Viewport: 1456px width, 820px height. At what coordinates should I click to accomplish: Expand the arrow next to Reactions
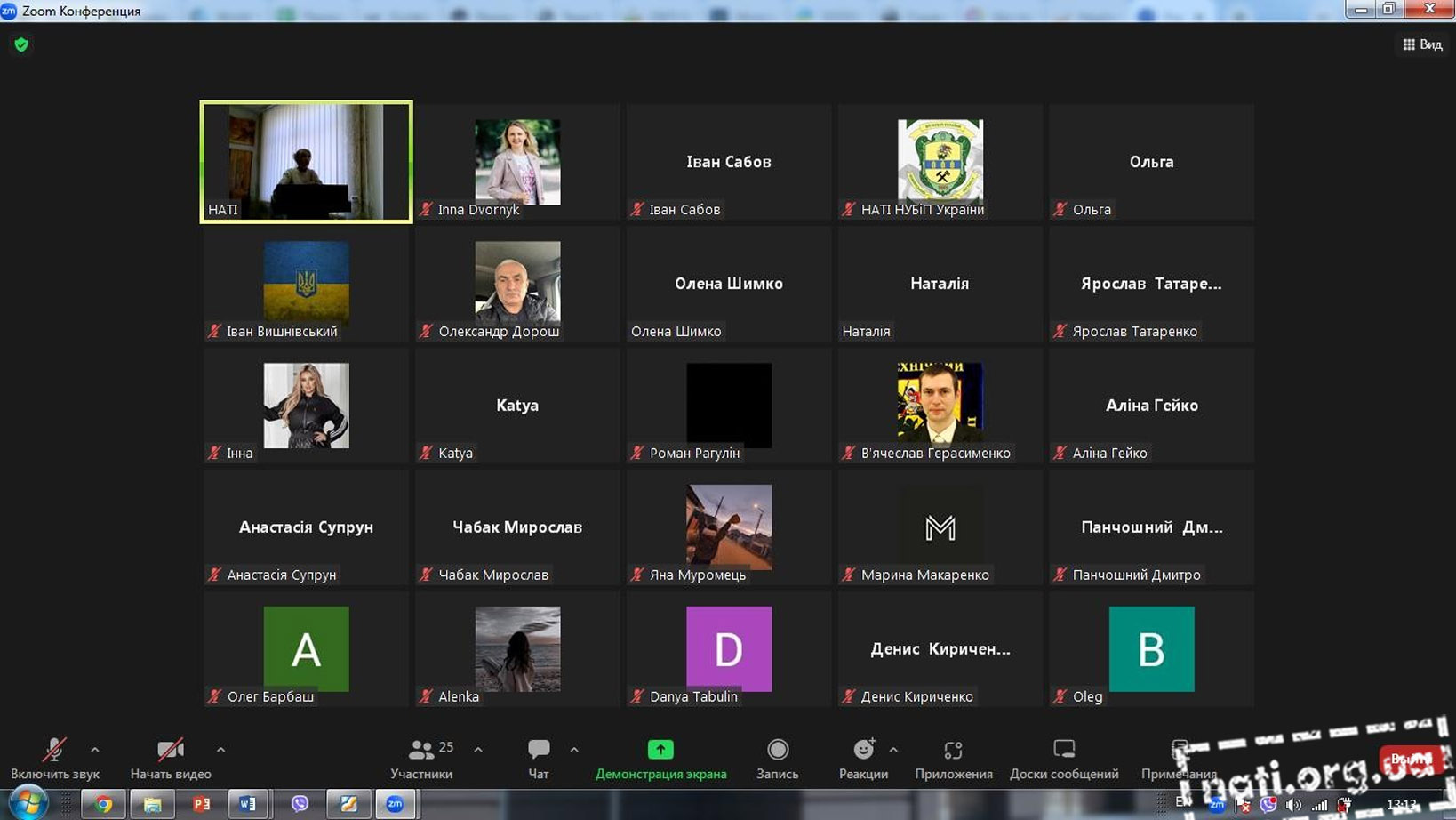(x=893, y=750)
